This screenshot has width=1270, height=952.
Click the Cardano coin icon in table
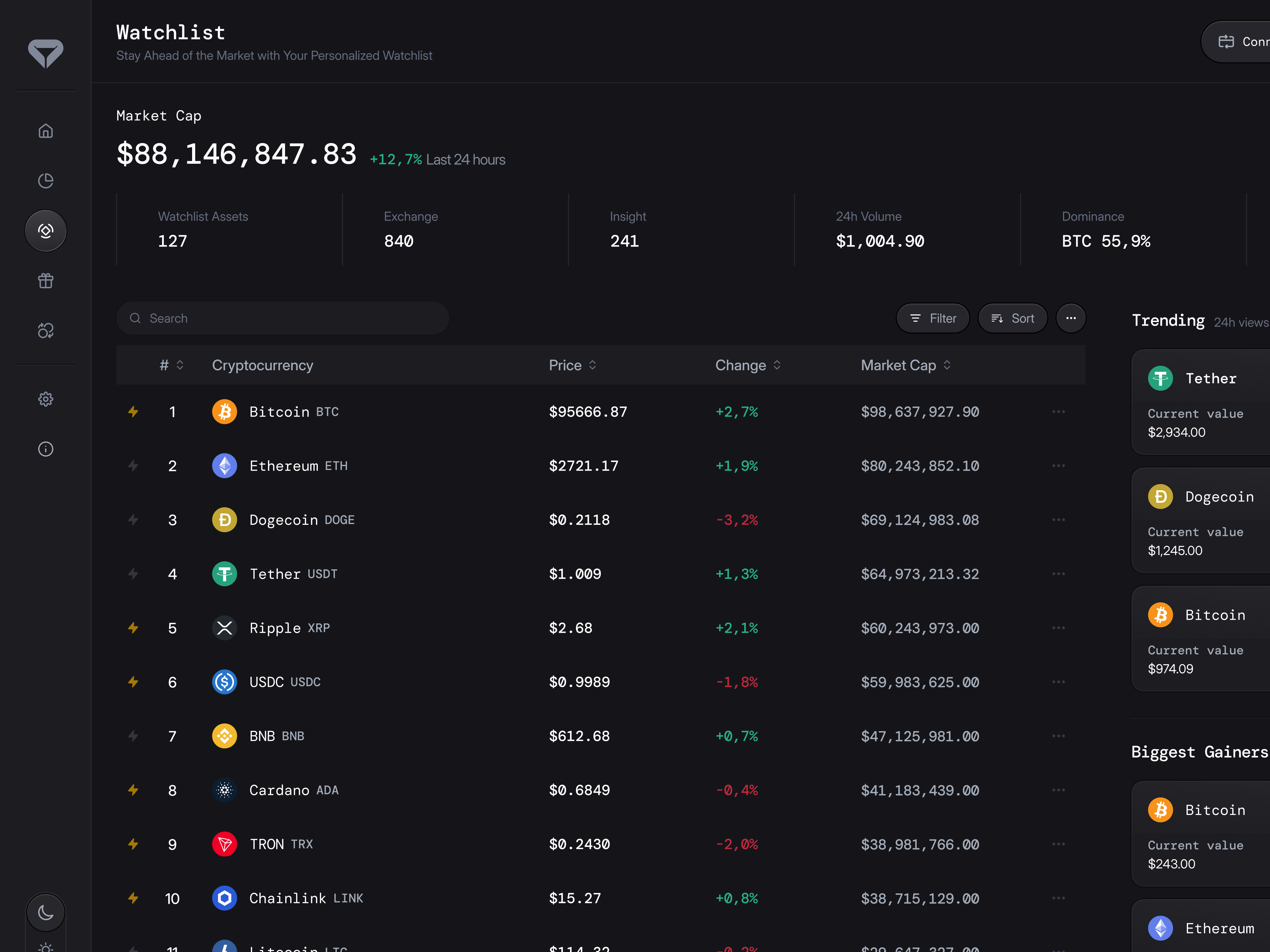click(224, 790)
